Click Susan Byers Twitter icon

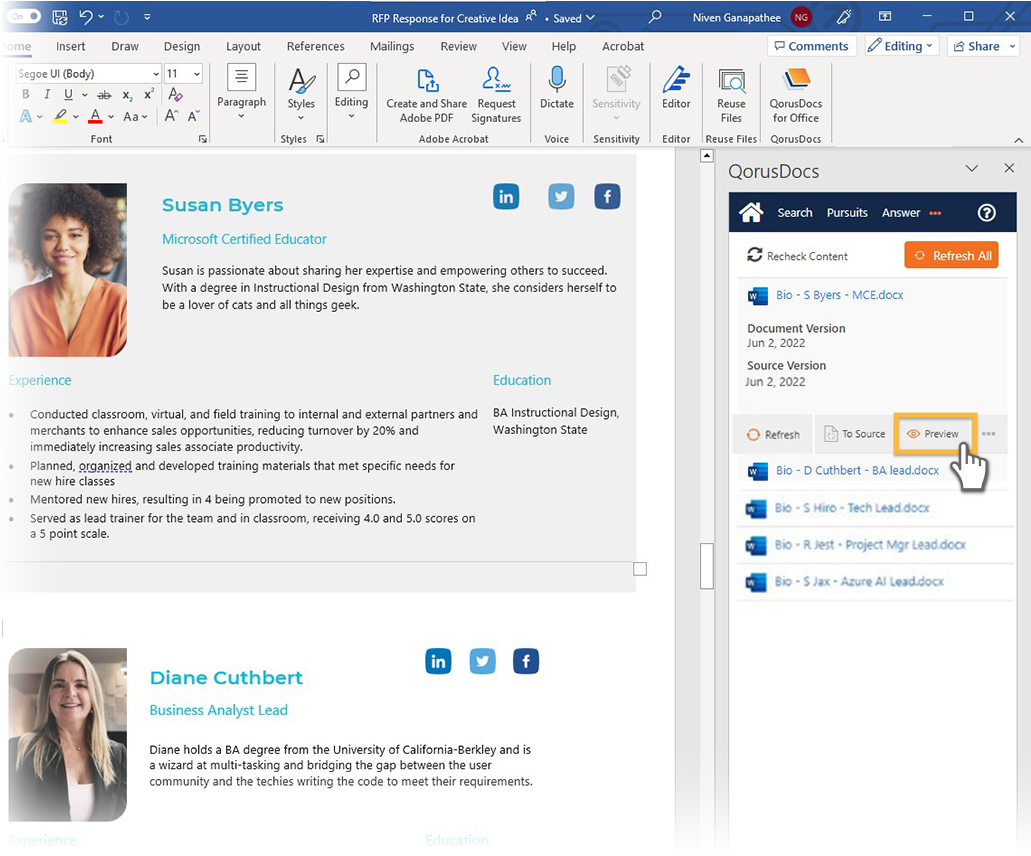tap(561, 197)
